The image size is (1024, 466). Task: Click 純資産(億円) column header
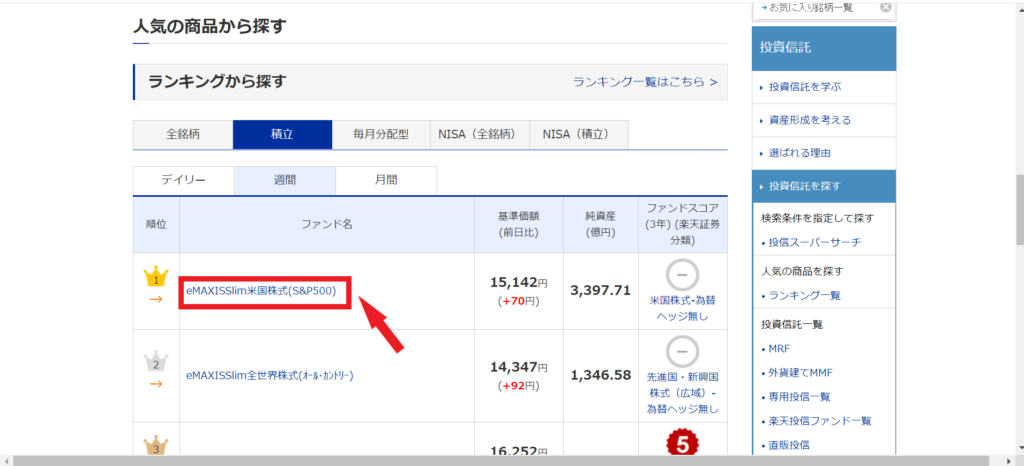click(x=601, y=225)
